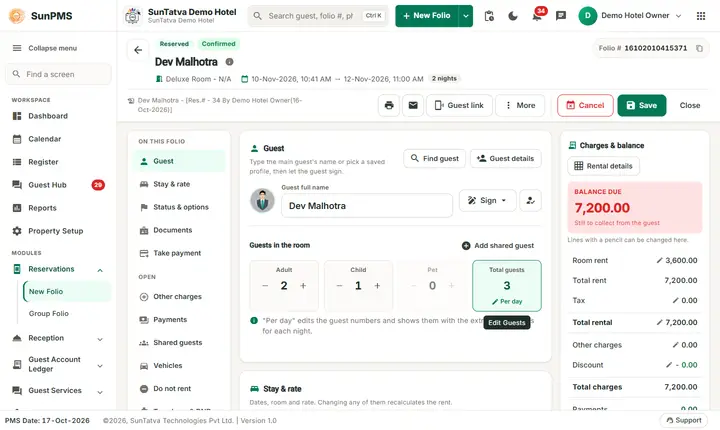
Task: Open Guest Hub from sidebar
Action: [58, 185]
